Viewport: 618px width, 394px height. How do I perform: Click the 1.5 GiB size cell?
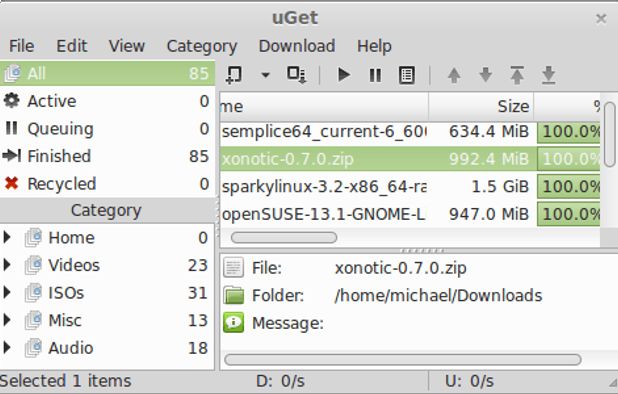tap(500, 187)
